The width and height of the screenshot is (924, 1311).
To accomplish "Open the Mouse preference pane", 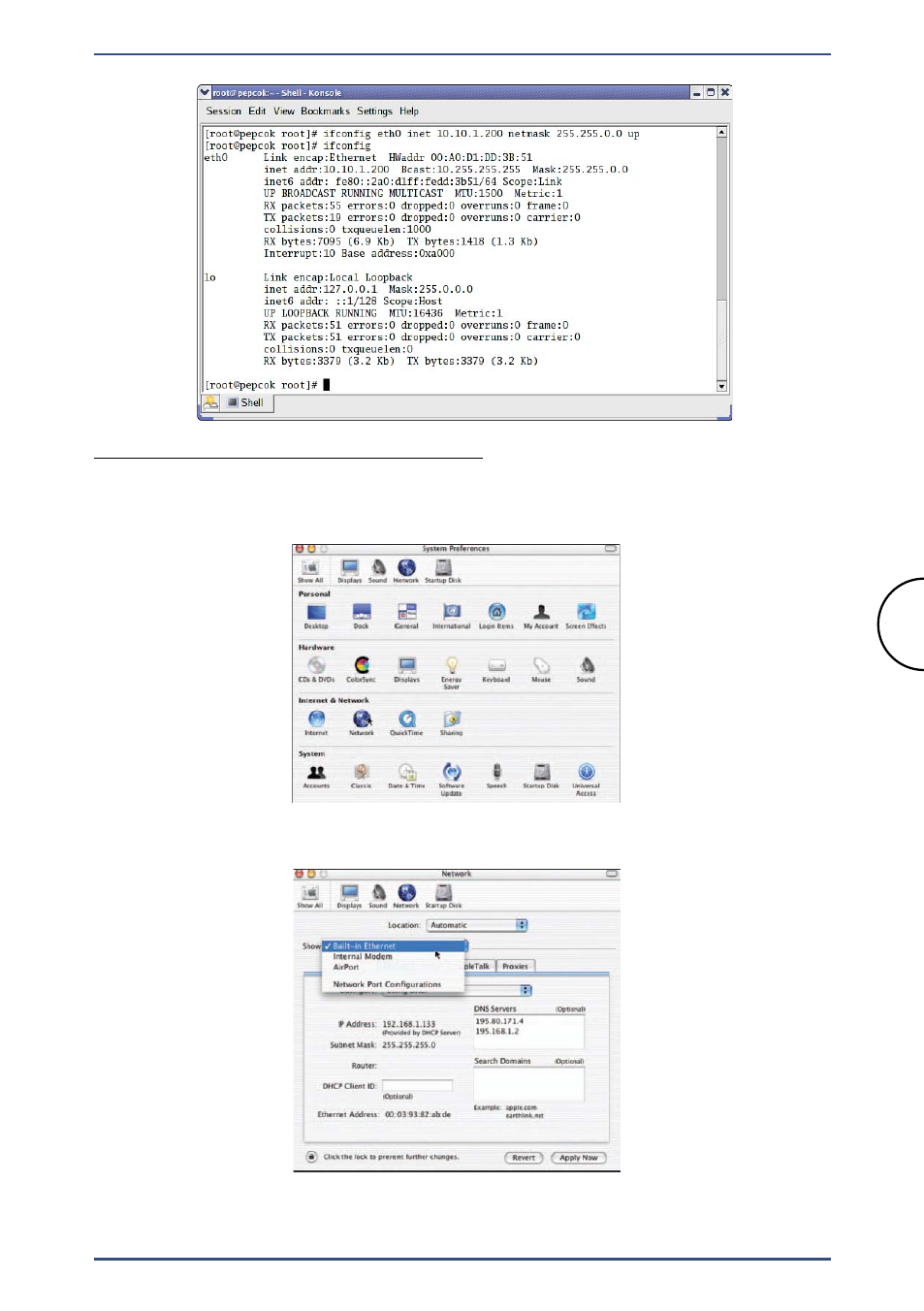I will point(541,670).
